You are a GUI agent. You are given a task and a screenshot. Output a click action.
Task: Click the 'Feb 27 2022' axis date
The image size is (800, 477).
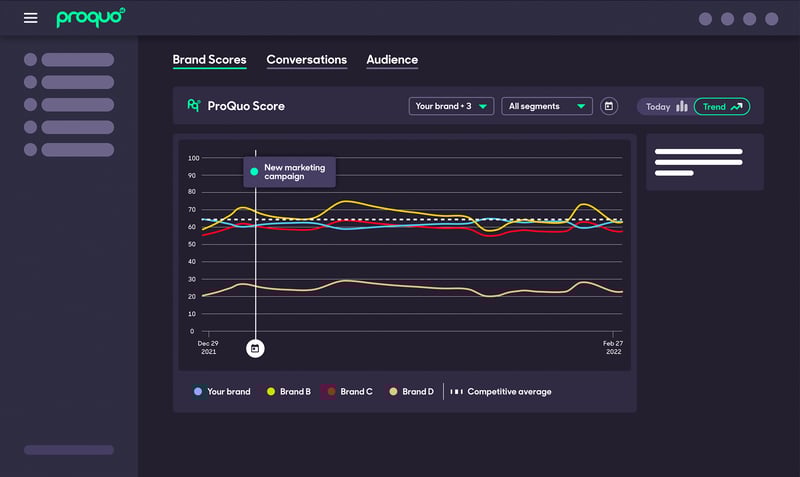pyautogui.click(x=613, y=347)
